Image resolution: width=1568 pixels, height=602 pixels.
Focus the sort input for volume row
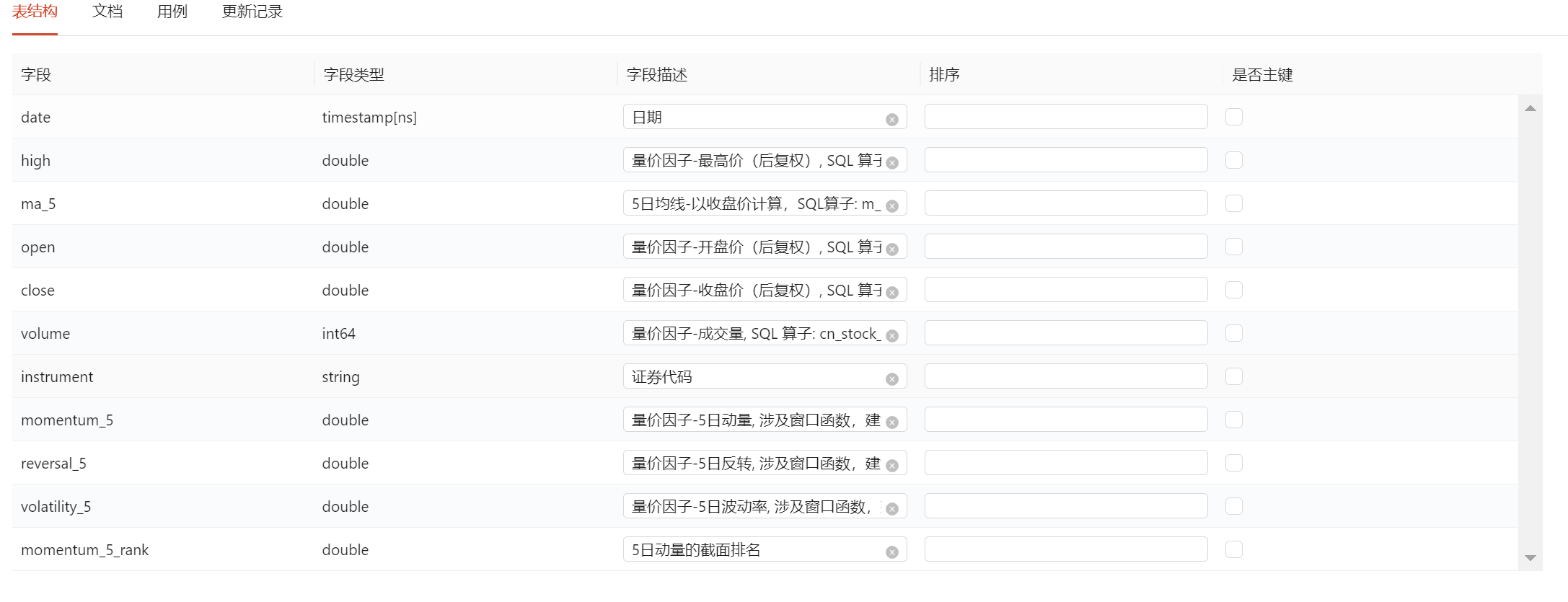click(1065, 333)
